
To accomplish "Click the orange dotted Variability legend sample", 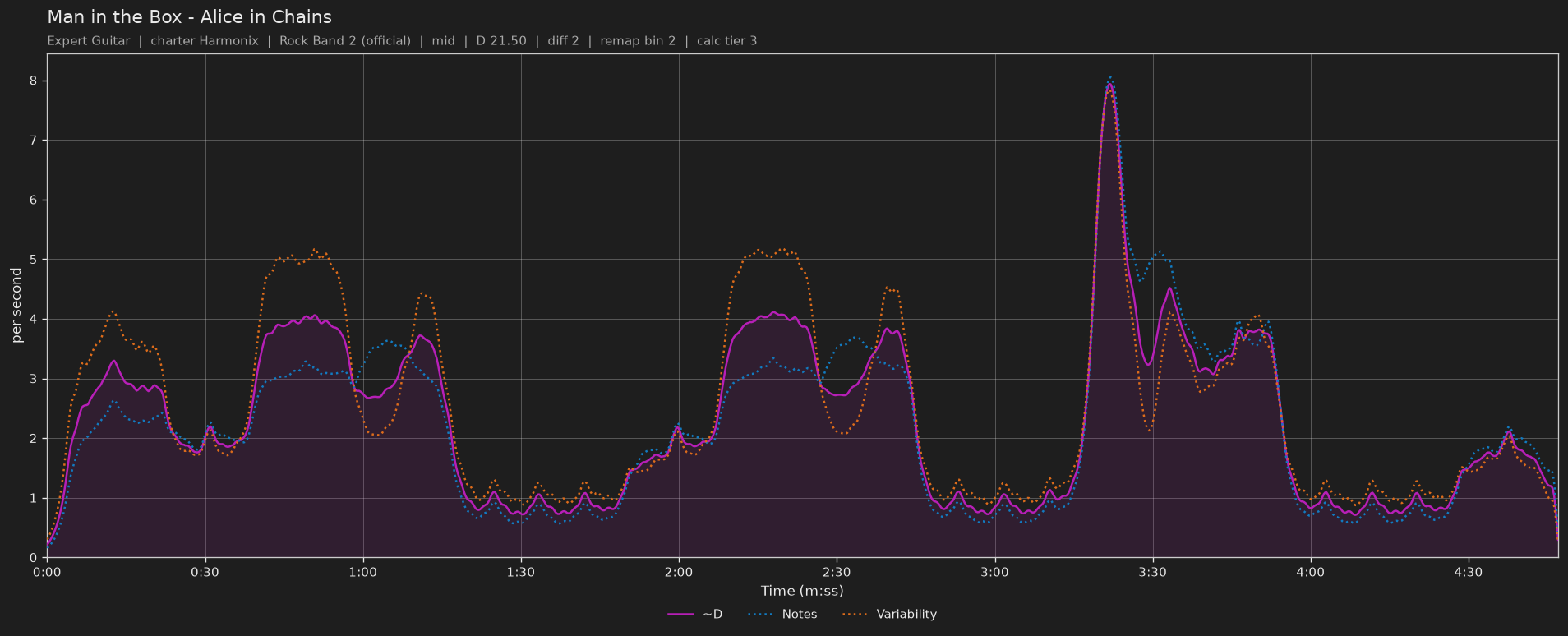I will [855, 614].
